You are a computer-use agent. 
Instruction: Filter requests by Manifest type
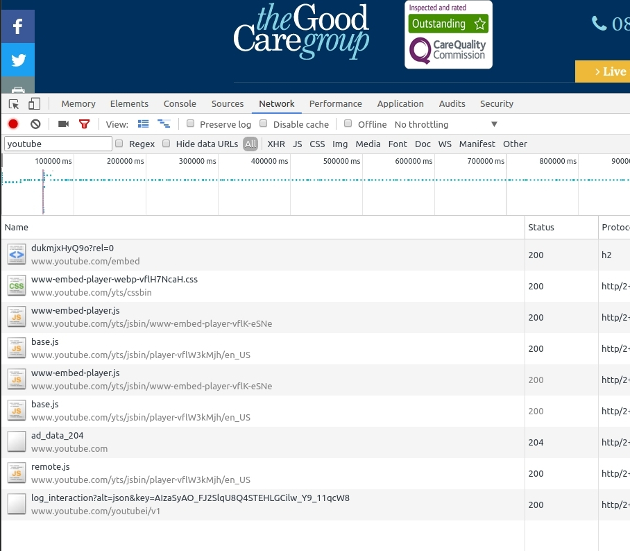pos(477,144)
